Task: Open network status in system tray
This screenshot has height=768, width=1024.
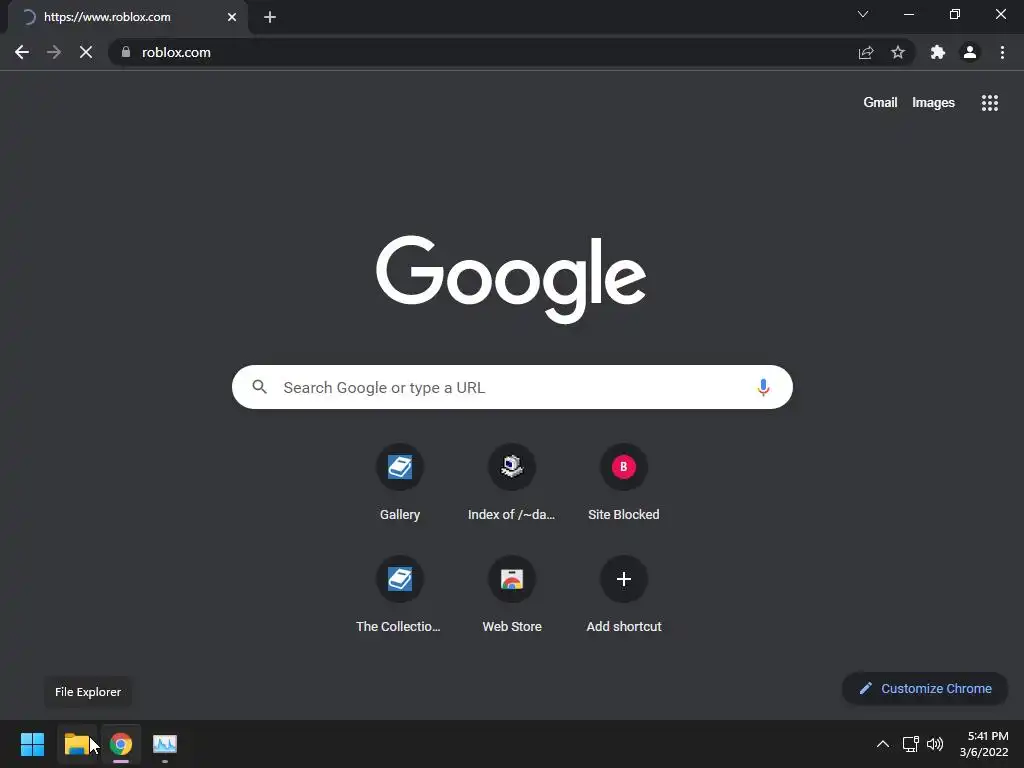Action: 910,744
